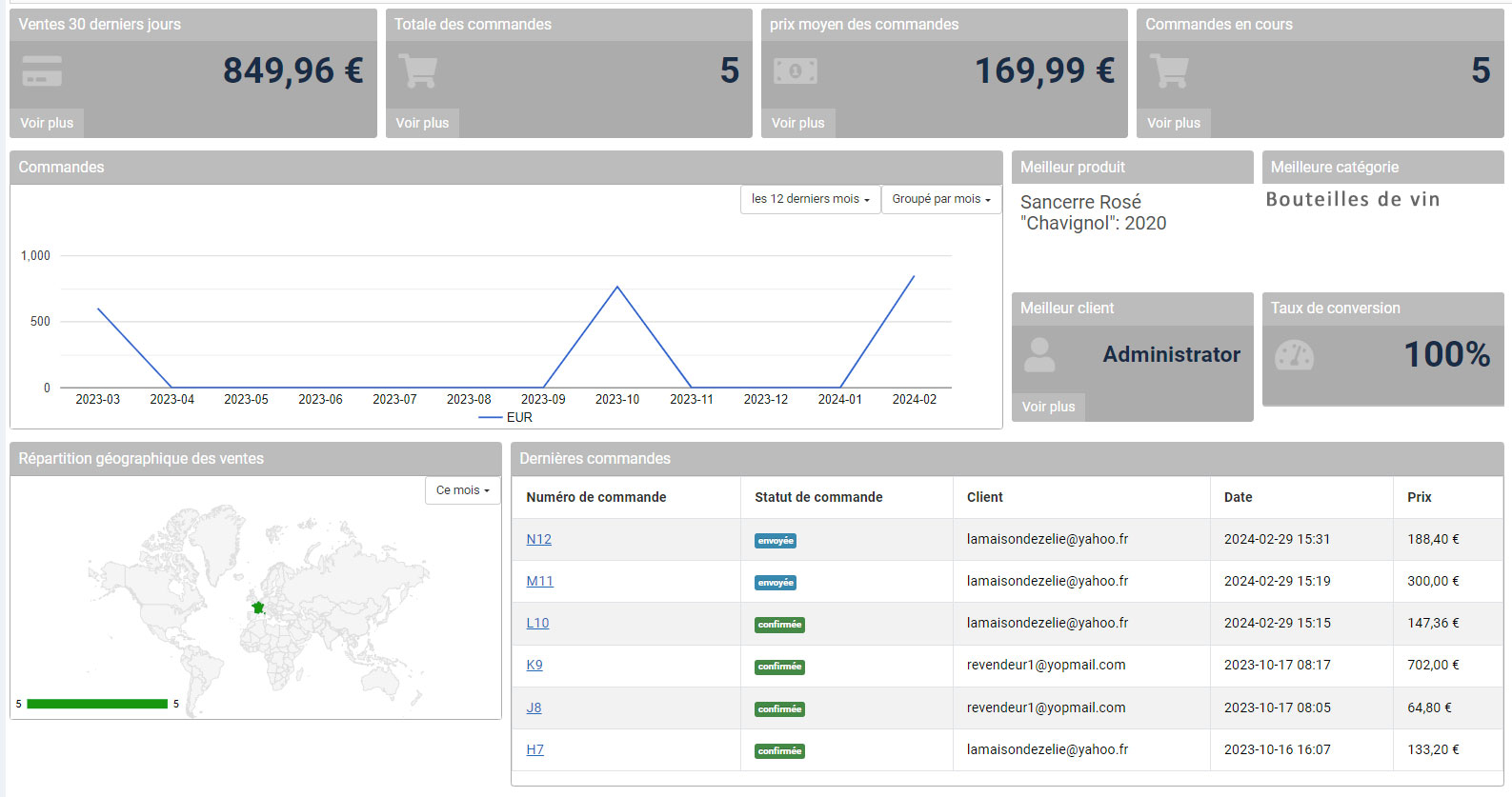
Task: Click 'Numéro de commande' column header
Action: 596,497
